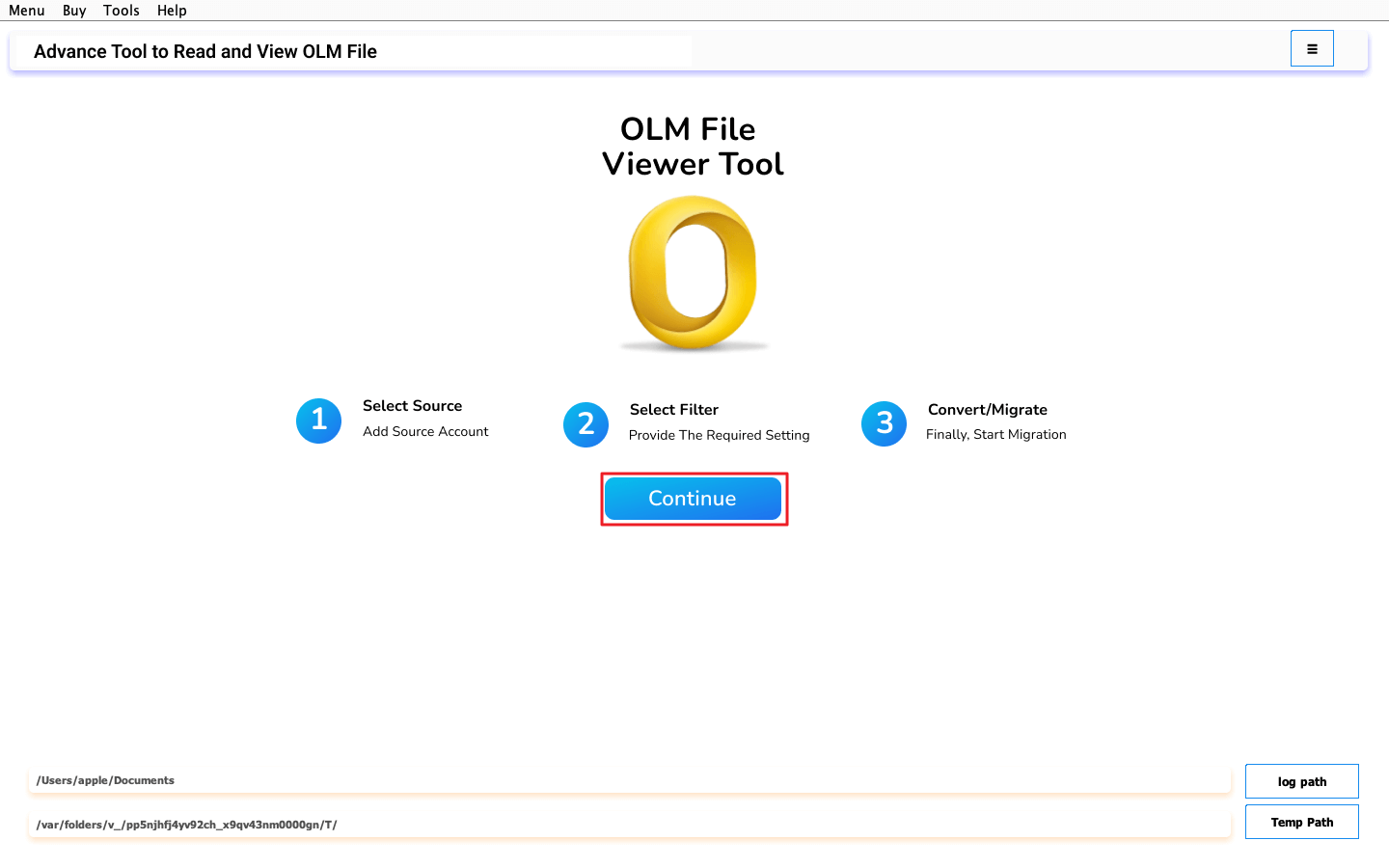Click the Temp Path button

point(1302,822)
